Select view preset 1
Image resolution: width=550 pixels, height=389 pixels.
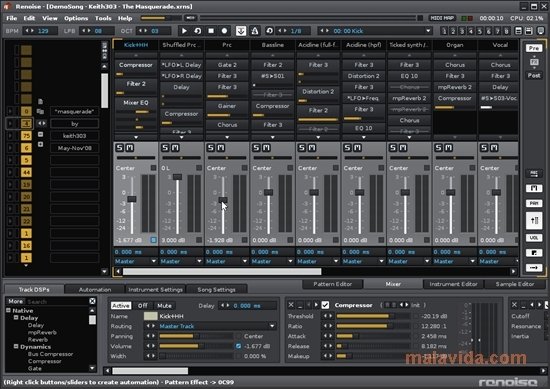point(444,31)
